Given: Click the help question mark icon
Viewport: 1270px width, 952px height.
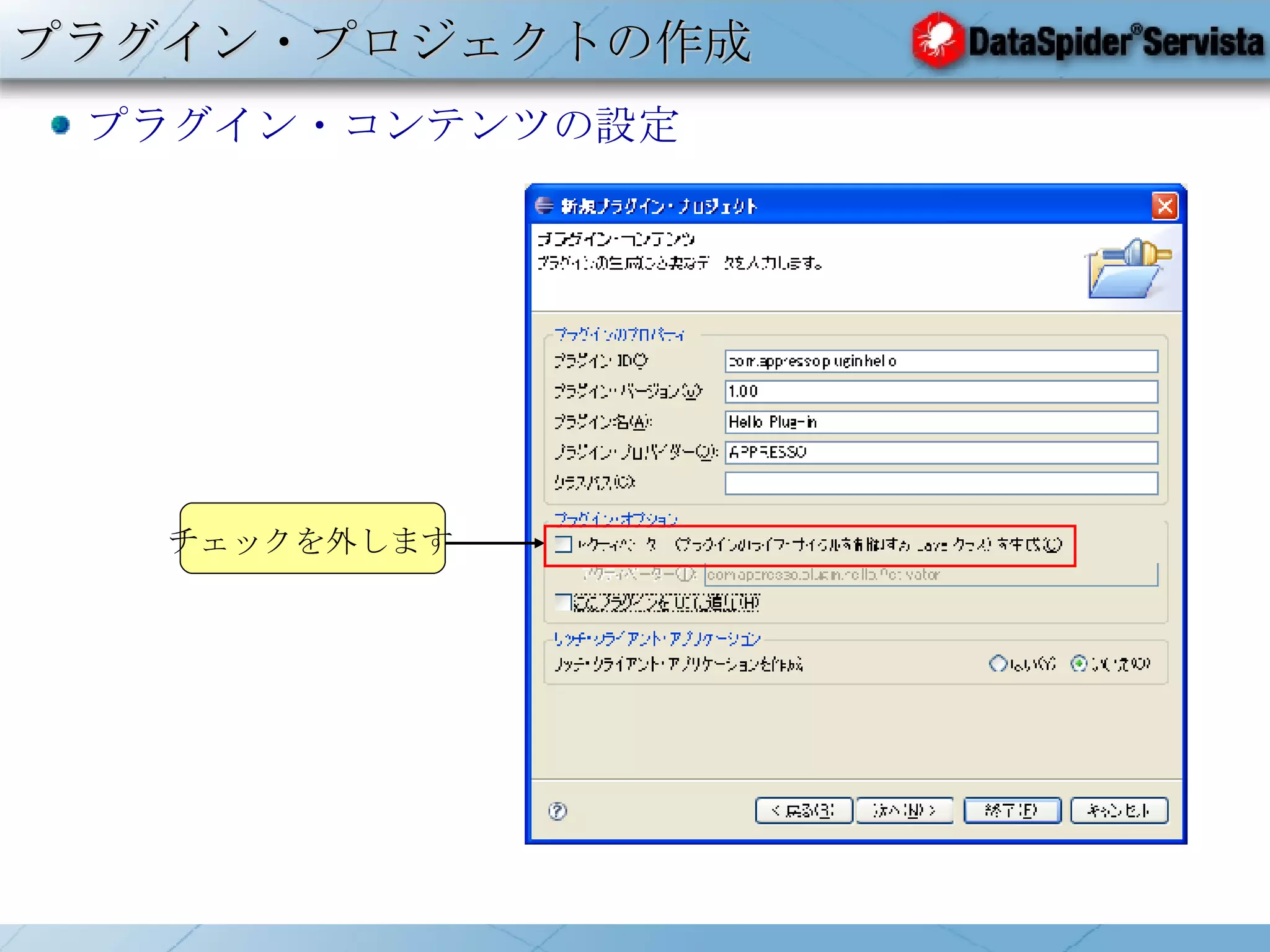Looking at the screenshot, I should (x=557, y=811).
